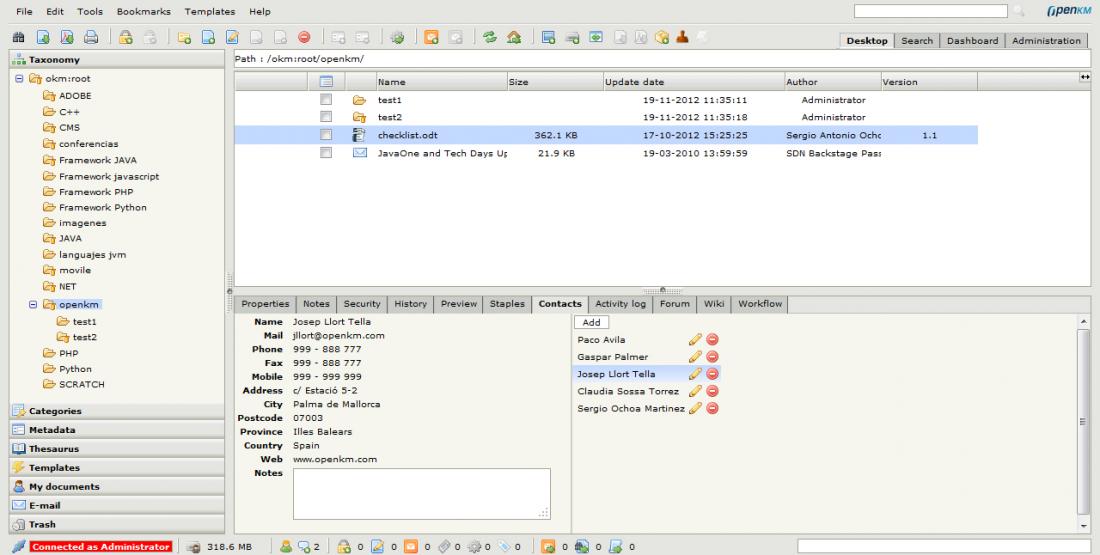Select contact Claudia Sossa Torrez
Image resolution: width=1100 pixels, height=555 pixels.
(628, 392)
